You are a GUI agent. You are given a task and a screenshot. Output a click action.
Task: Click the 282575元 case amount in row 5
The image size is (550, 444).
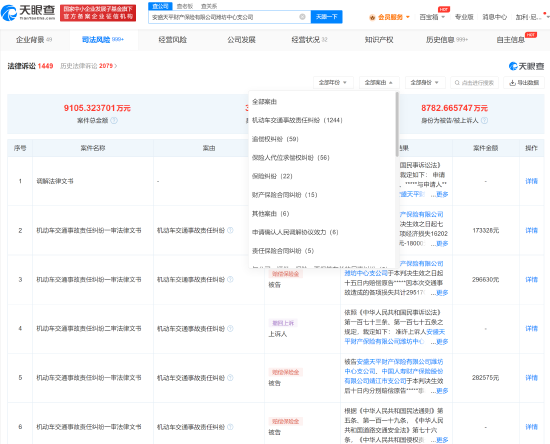[x=485, y=377]
